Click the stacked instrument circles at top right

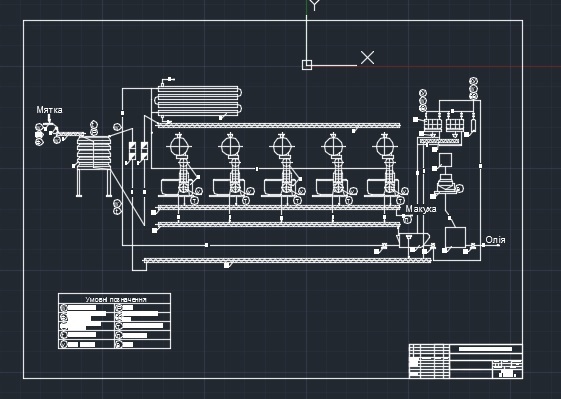[x=473, y=88]
